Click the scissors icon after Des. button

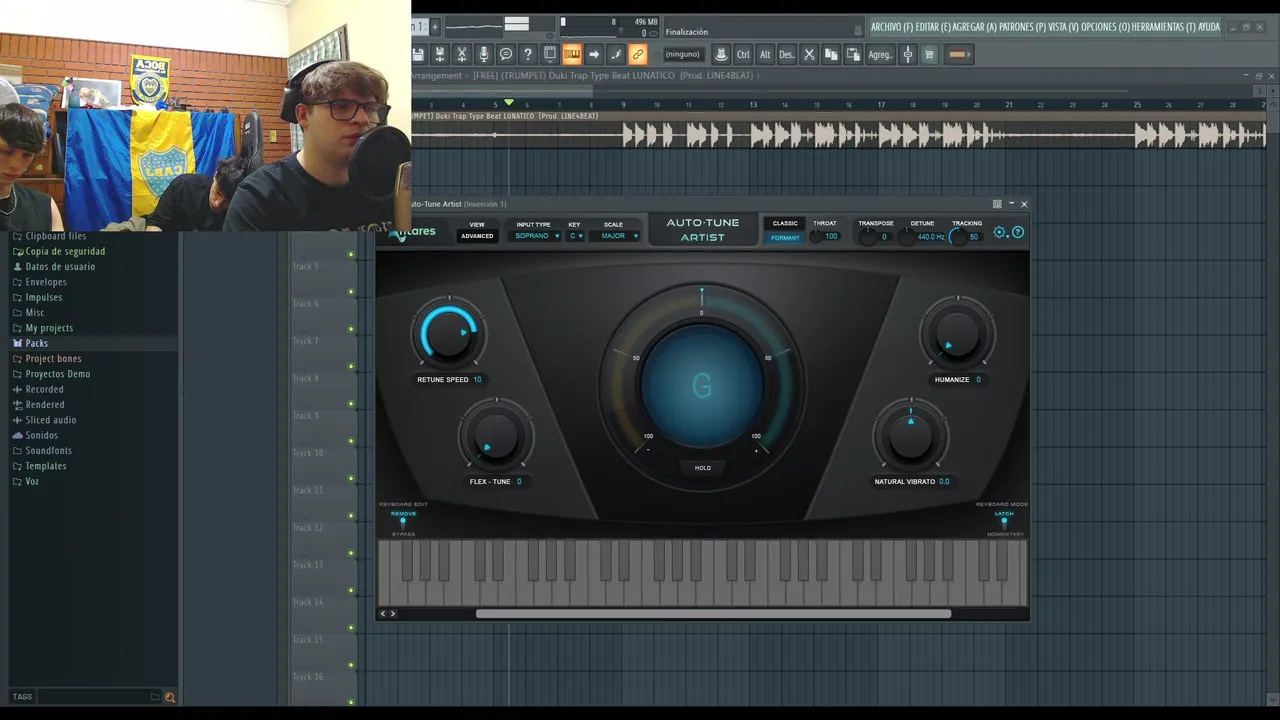[x=809, y=54]
